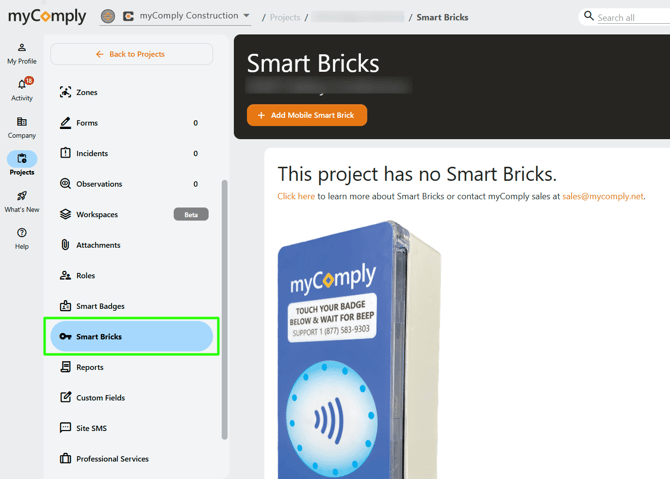The width and height of the screenshot is (670, 479).
Task: Click the Forms pencil icon
Action: 65,123
